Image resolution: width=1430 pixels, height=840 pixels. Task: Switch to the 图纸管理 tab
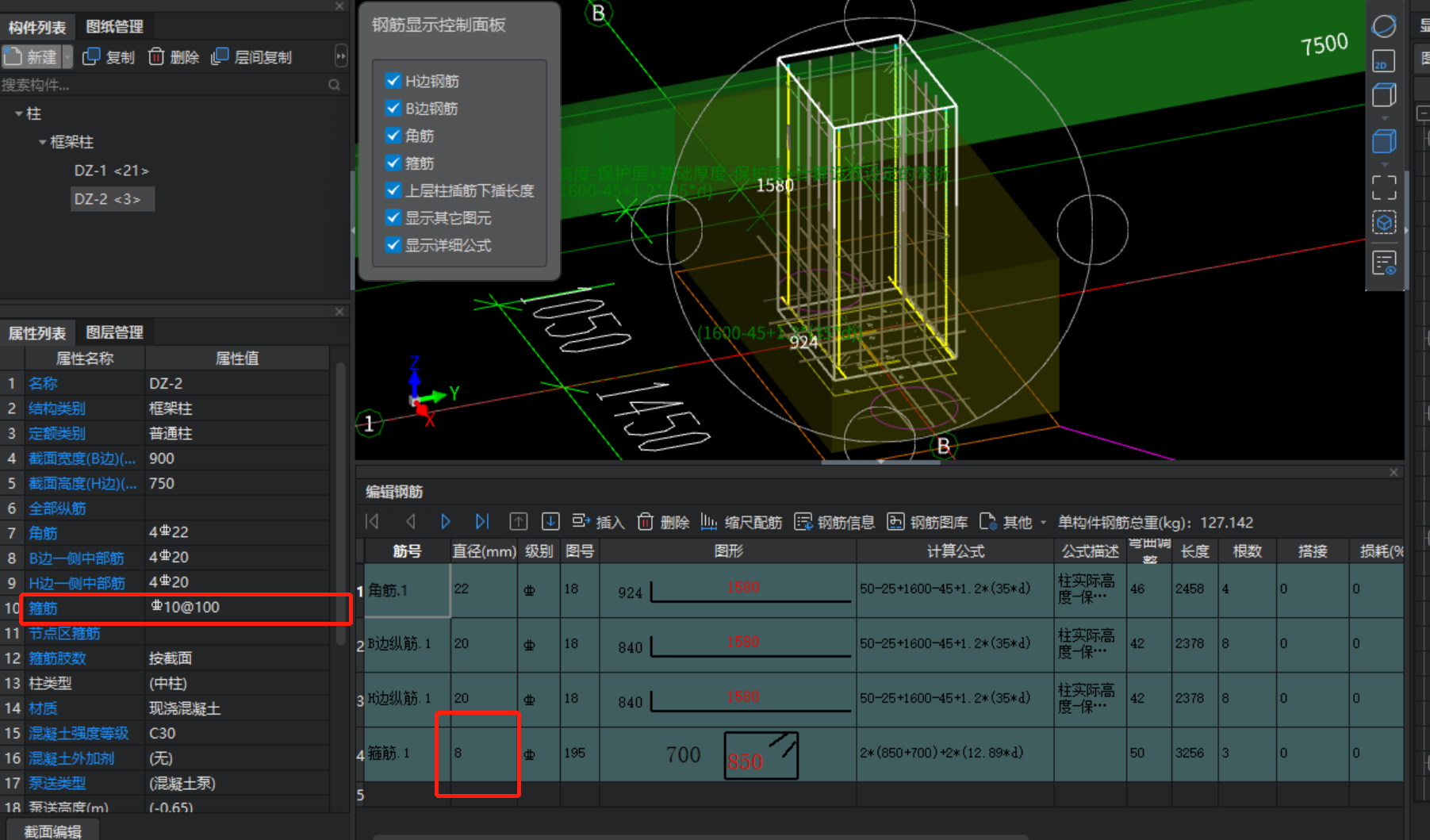(x=114, y=26)
